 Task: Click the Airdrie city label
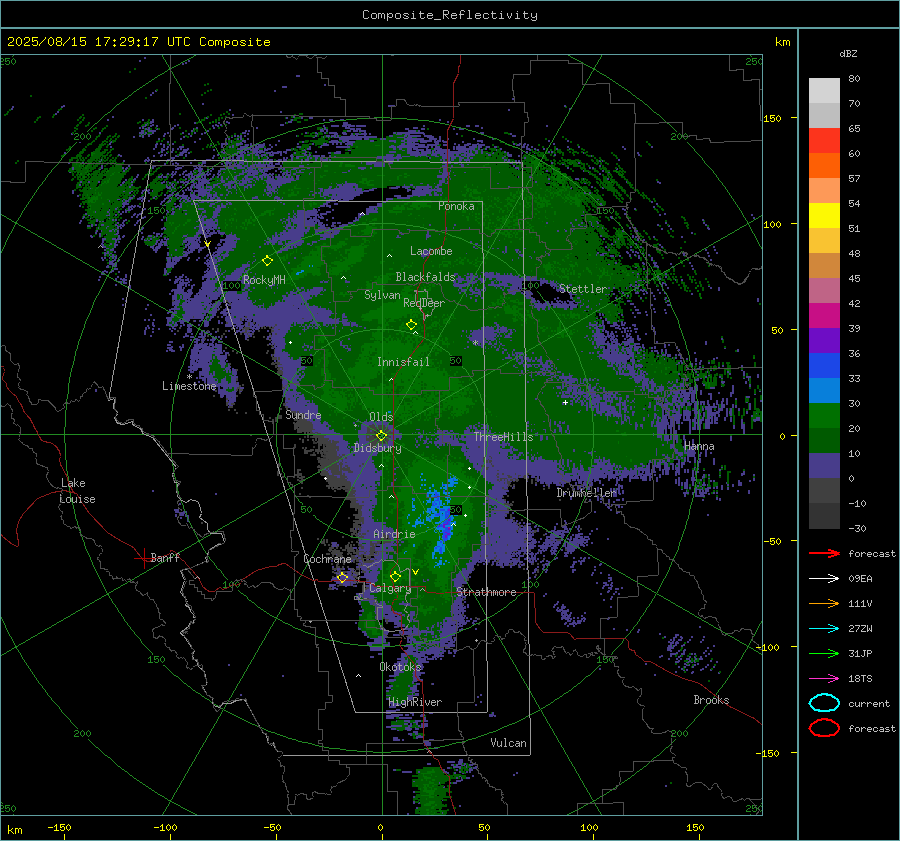point(394,534)
